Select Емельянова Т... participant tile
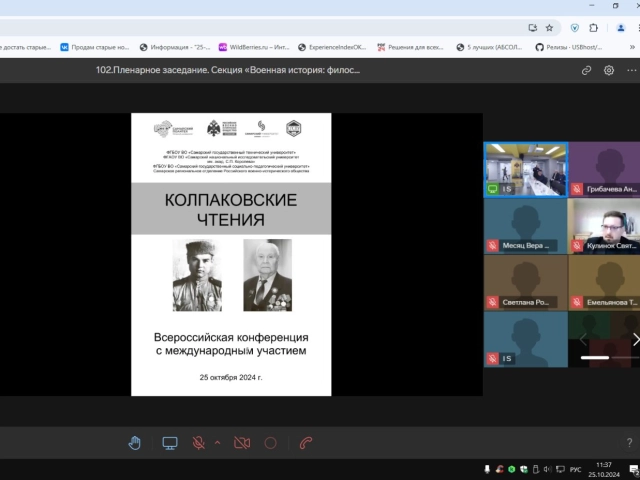This screenshot has height=480, width=640. [604, 283]
